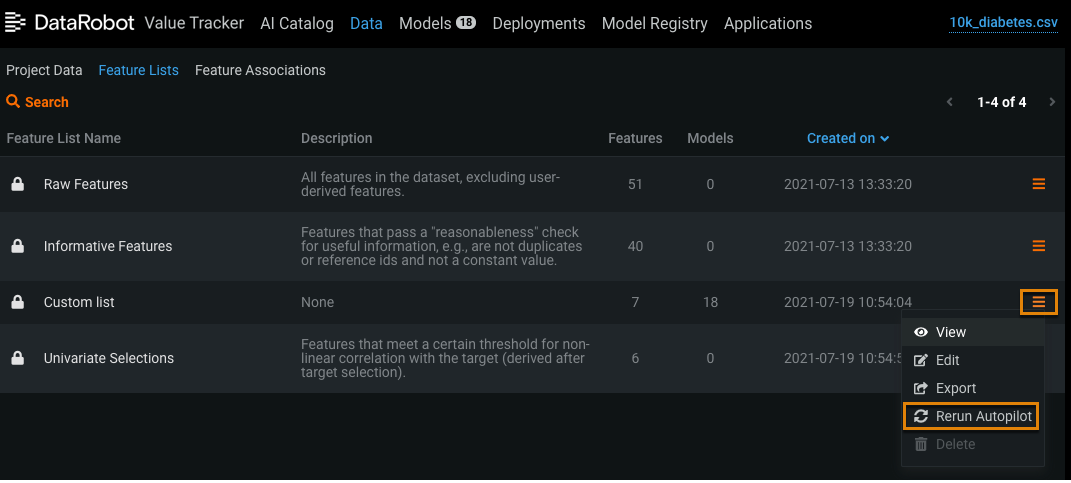Click the DataRobot logo icon
Viewport: 1071px width, 483px height.
(16, 22)
